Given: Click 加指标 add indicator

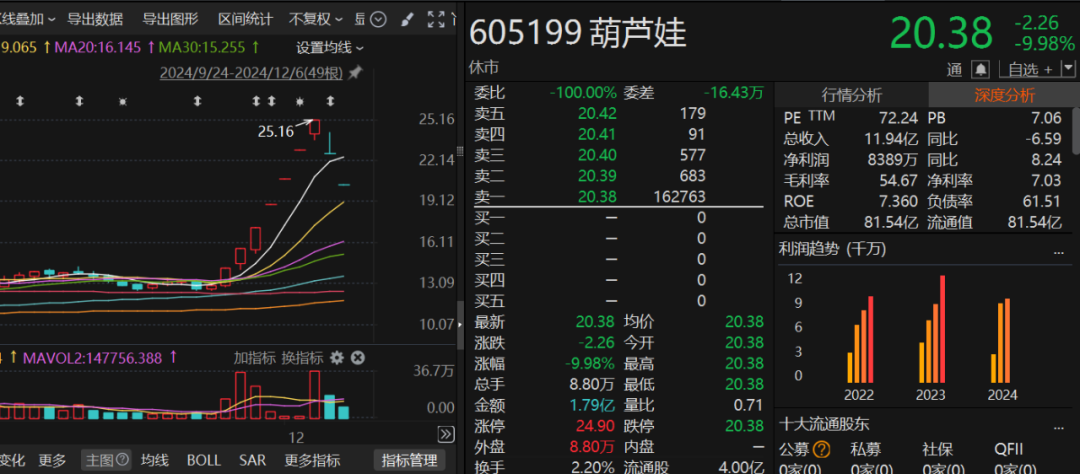Looking at the screenshot, I should (x=254, y=358).
